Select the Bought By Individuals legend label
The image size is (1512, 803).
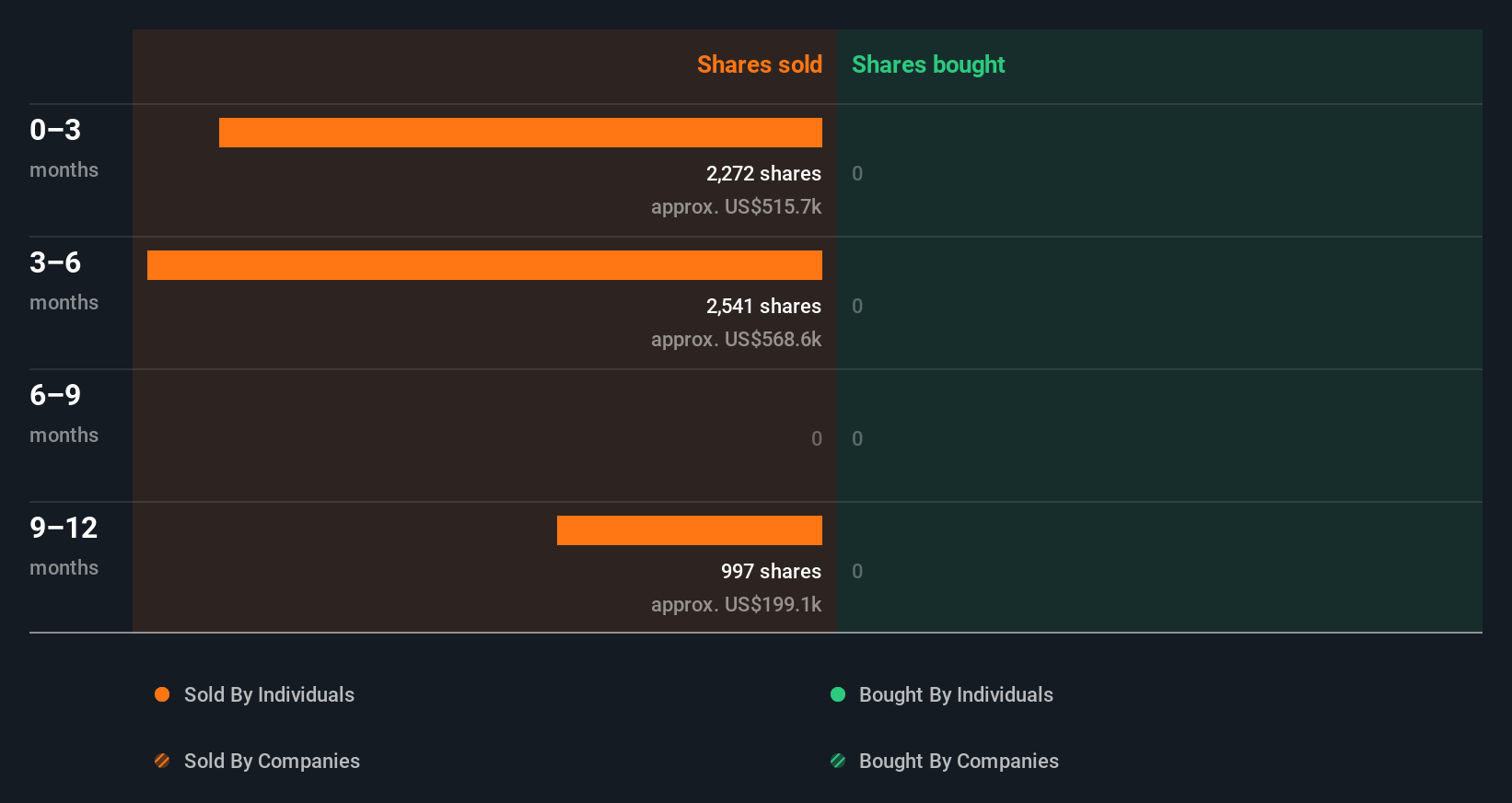pos(956,695)
